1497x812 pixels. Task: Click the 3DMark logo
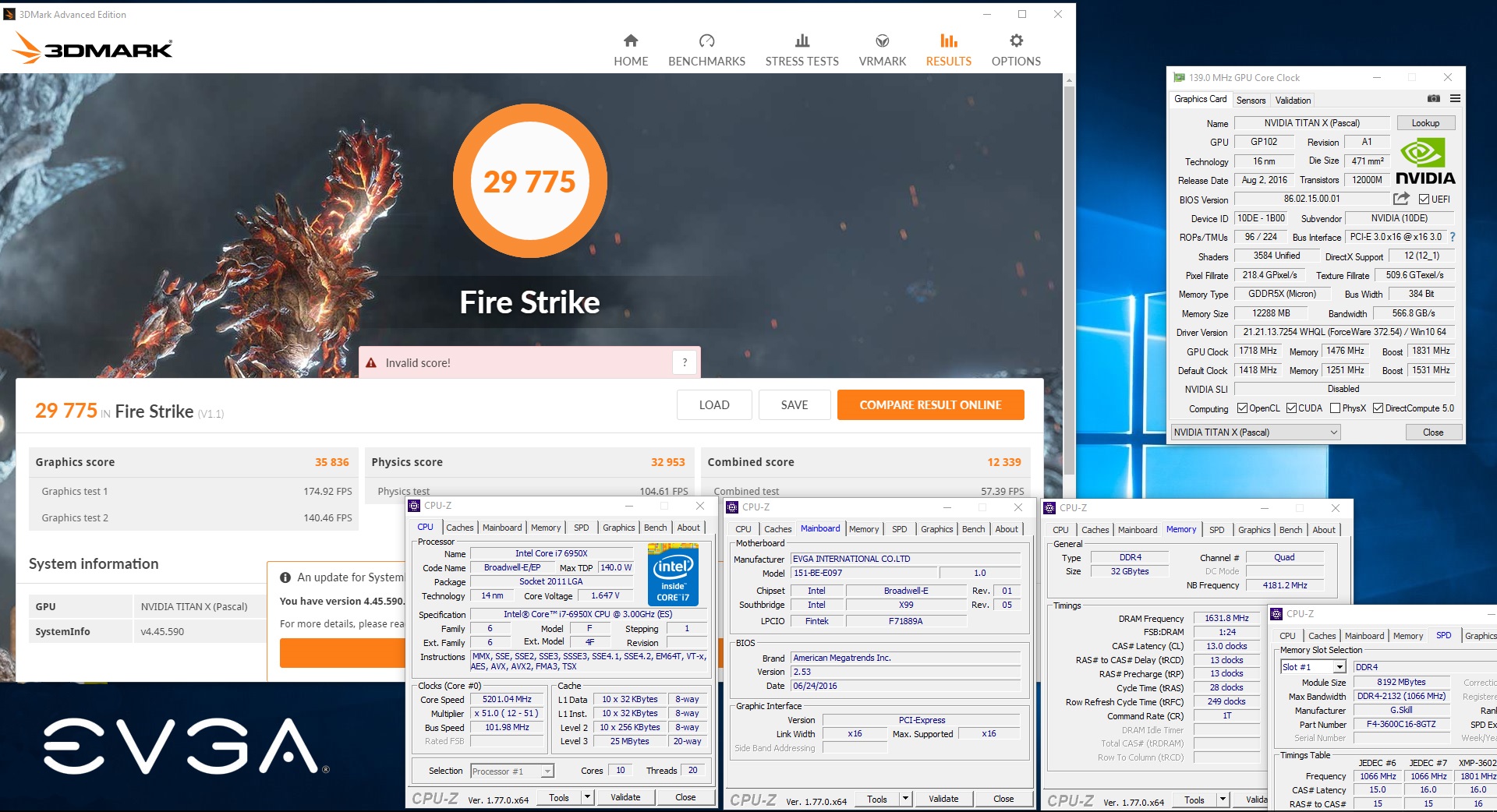click(92, 48)
